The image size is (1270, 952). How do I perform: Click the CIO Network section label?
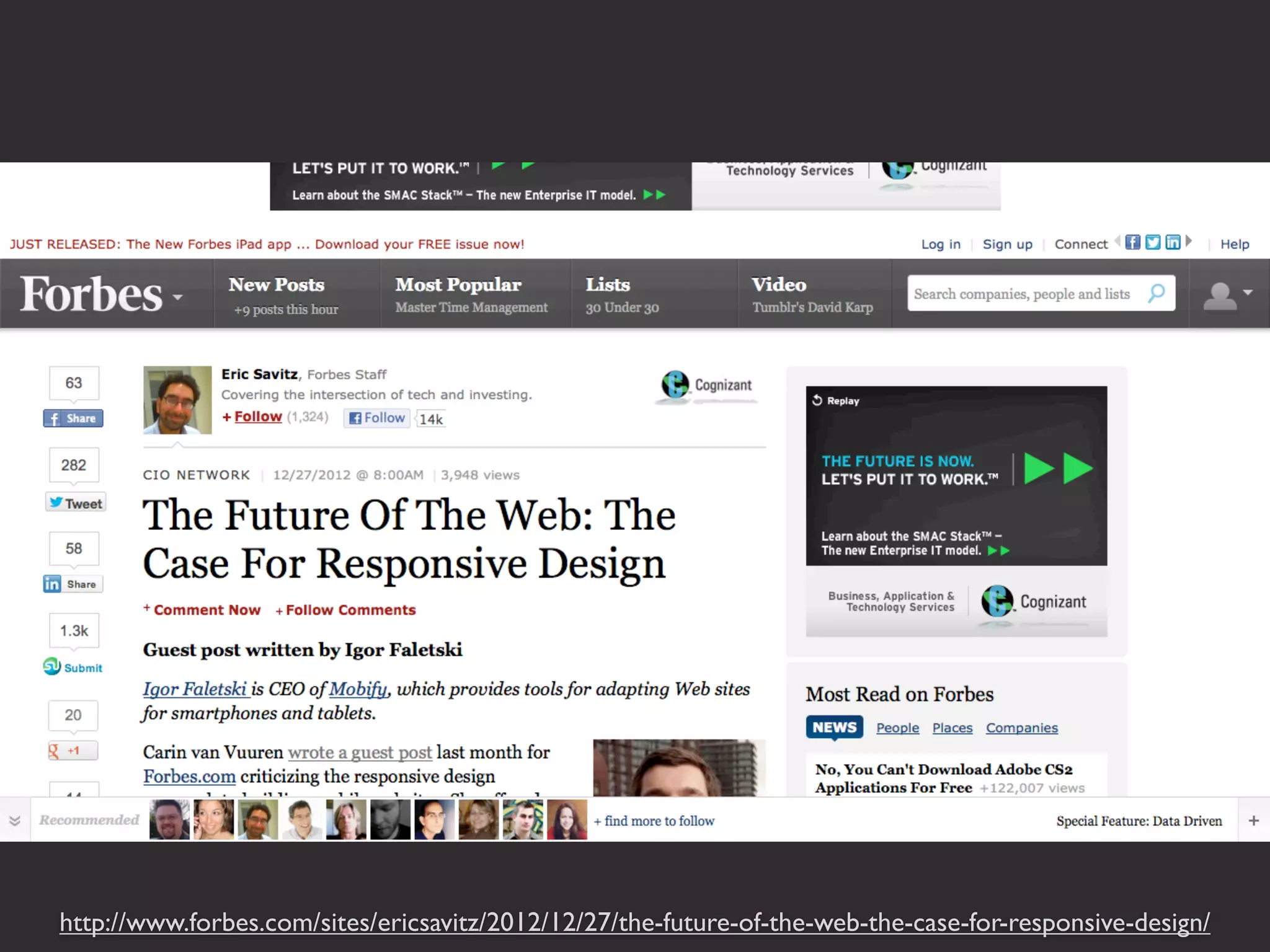(x=197, y=475)
